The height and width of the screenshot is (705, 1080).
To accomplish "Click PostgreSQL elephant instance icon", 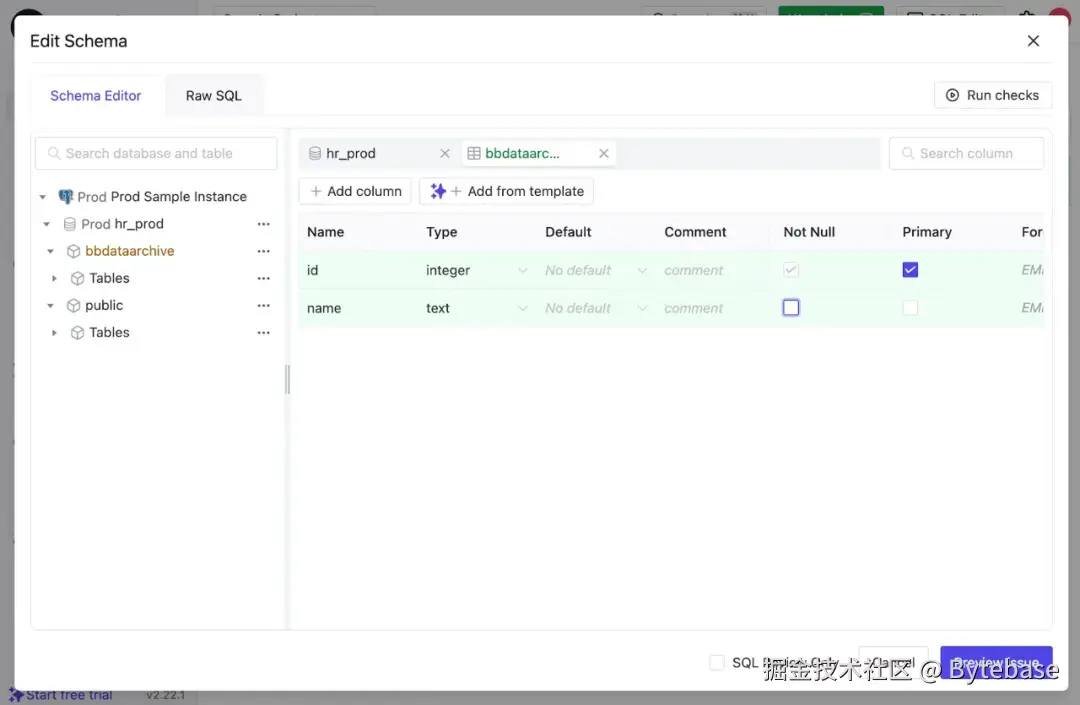I will pyautogui.click(x=65, y=197).
